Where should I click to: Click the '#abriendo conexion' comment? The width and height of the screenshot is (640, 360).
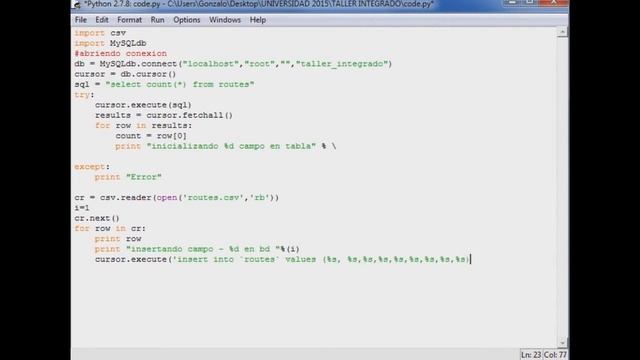click(x=120, y=53)
